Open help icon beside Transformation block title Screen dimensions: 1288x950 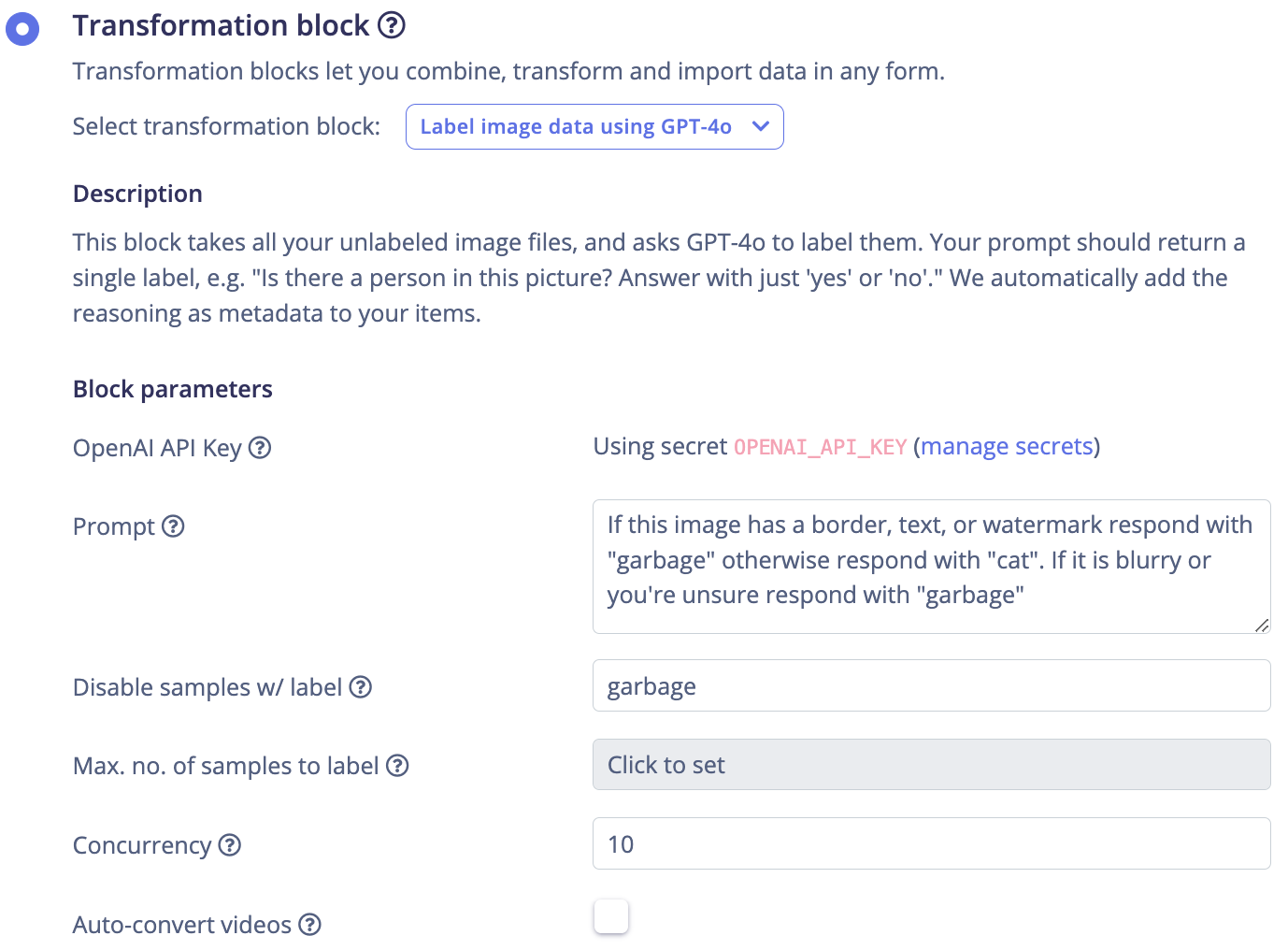click(392, 25)
